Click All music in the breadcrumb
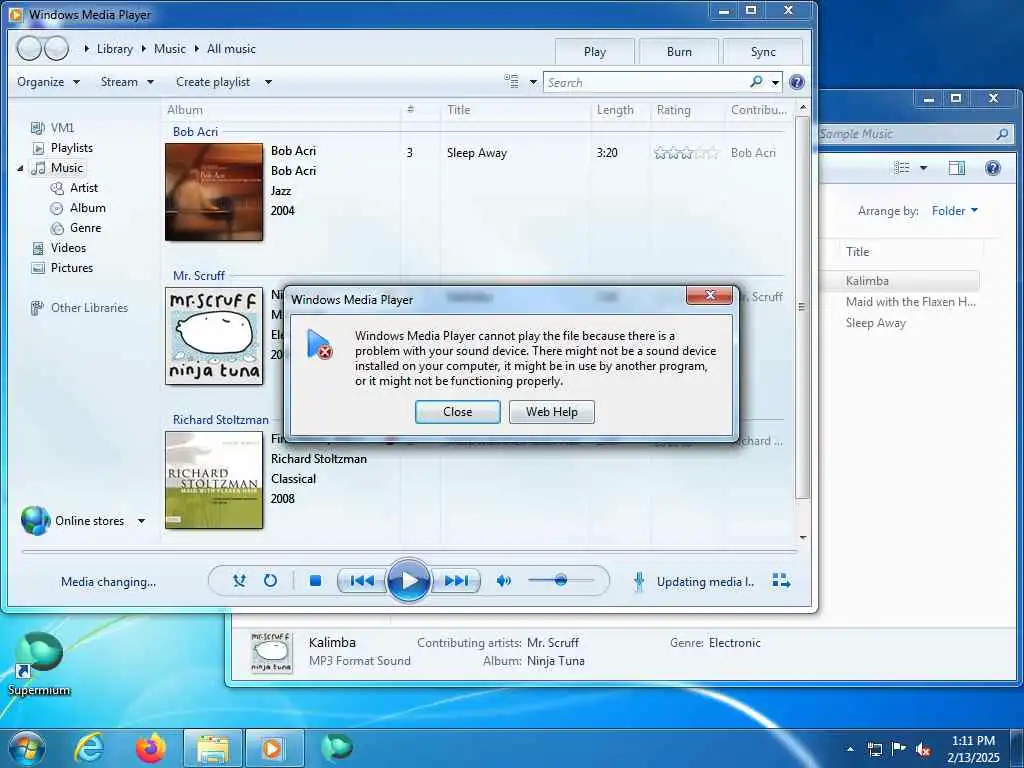This screenshot has height=768, width=1024. (x=231, y=49)
